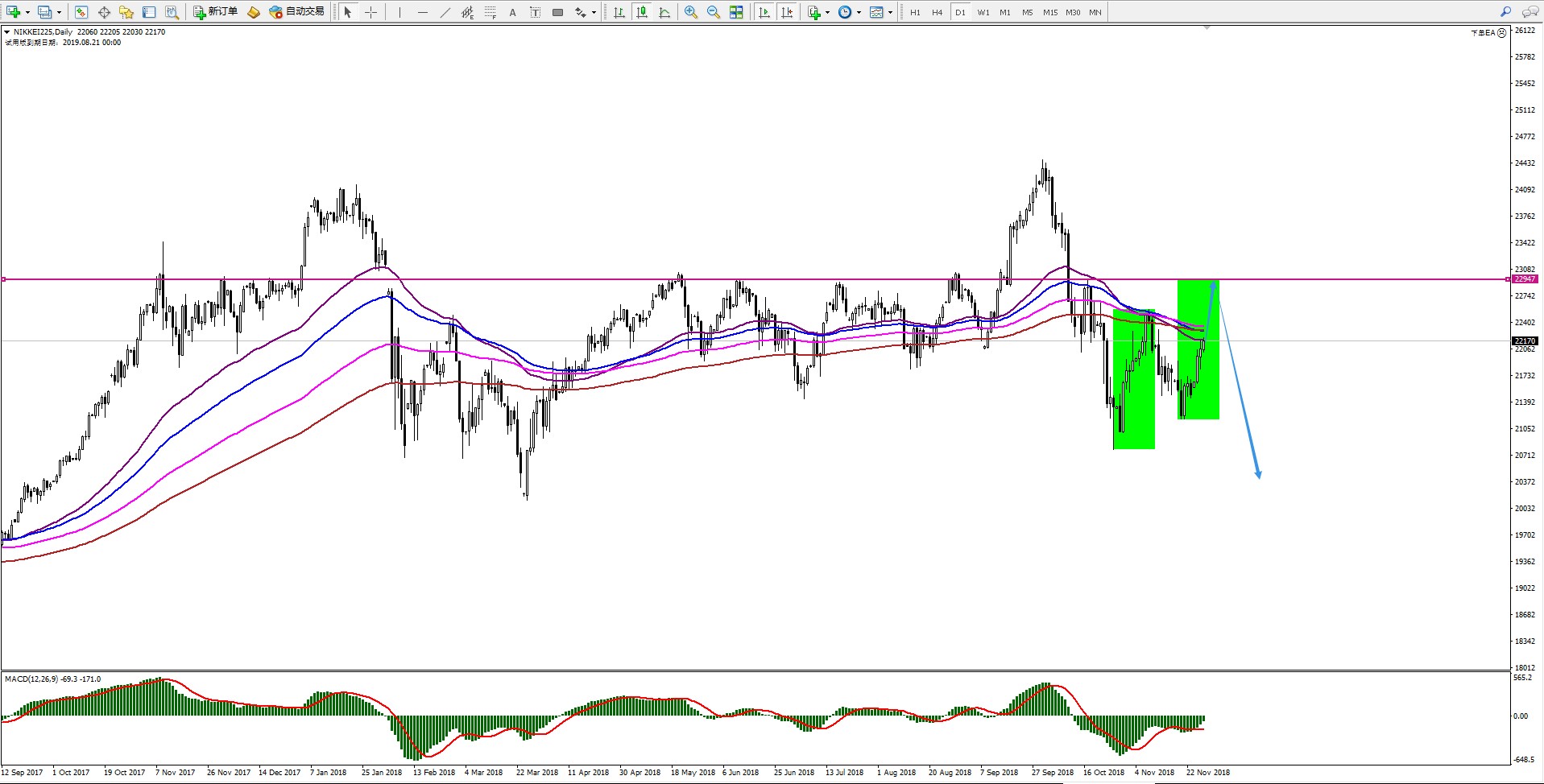Open the Templates dropdown arrow
The height and width of the screenshot is (784, 1544).
click(x=890, y=12)
